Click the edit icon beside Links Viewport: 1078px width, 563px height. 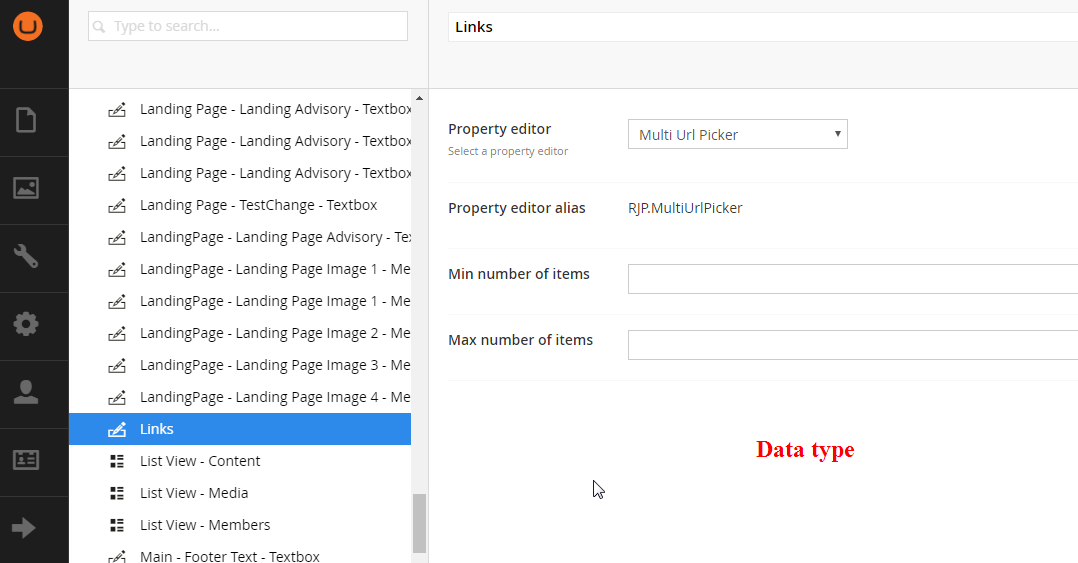[117, 429]
